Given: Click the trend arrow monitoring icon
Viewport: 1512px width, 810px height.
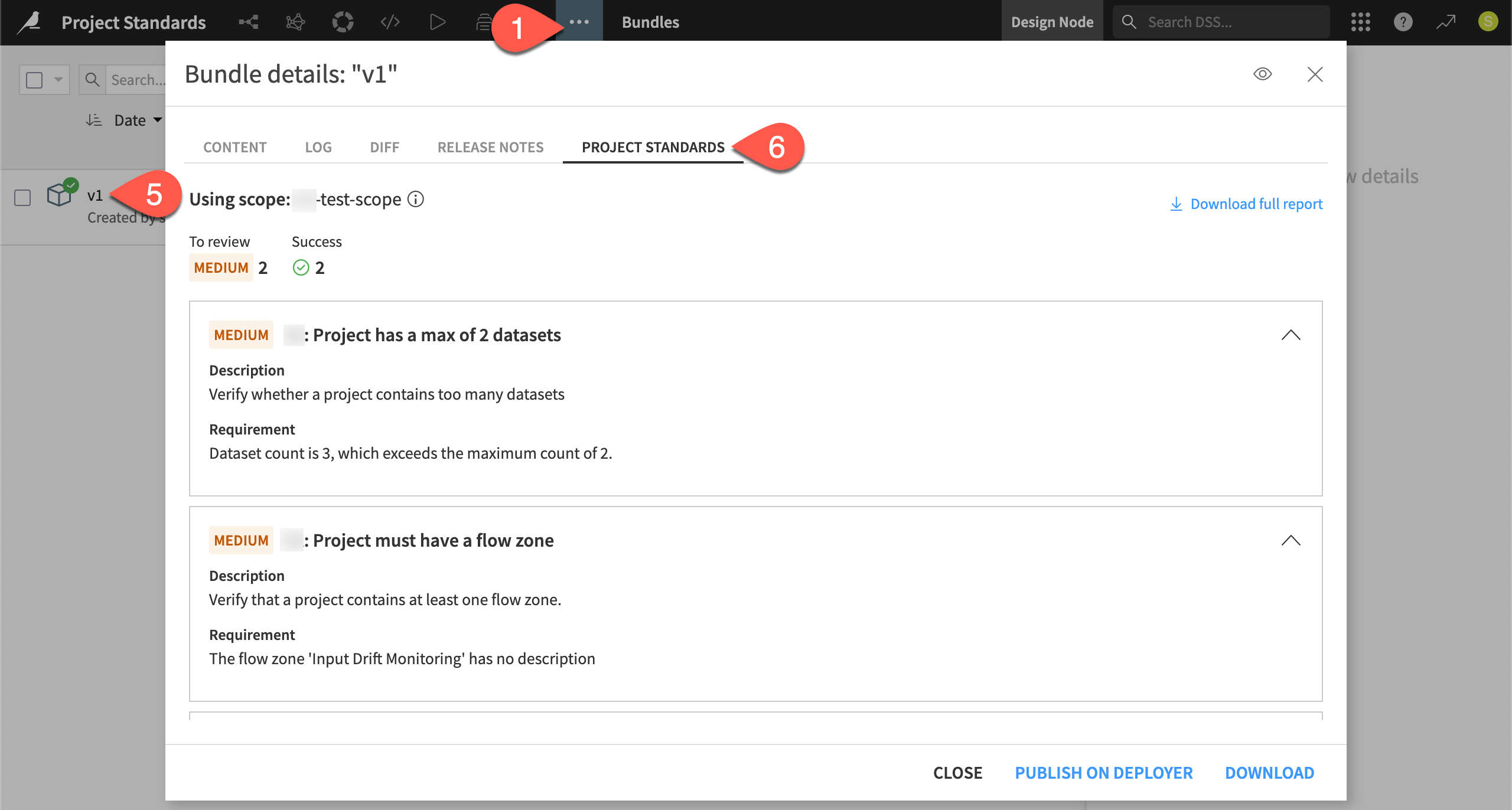Looking at the screenshot, I should click(1445, 22).
